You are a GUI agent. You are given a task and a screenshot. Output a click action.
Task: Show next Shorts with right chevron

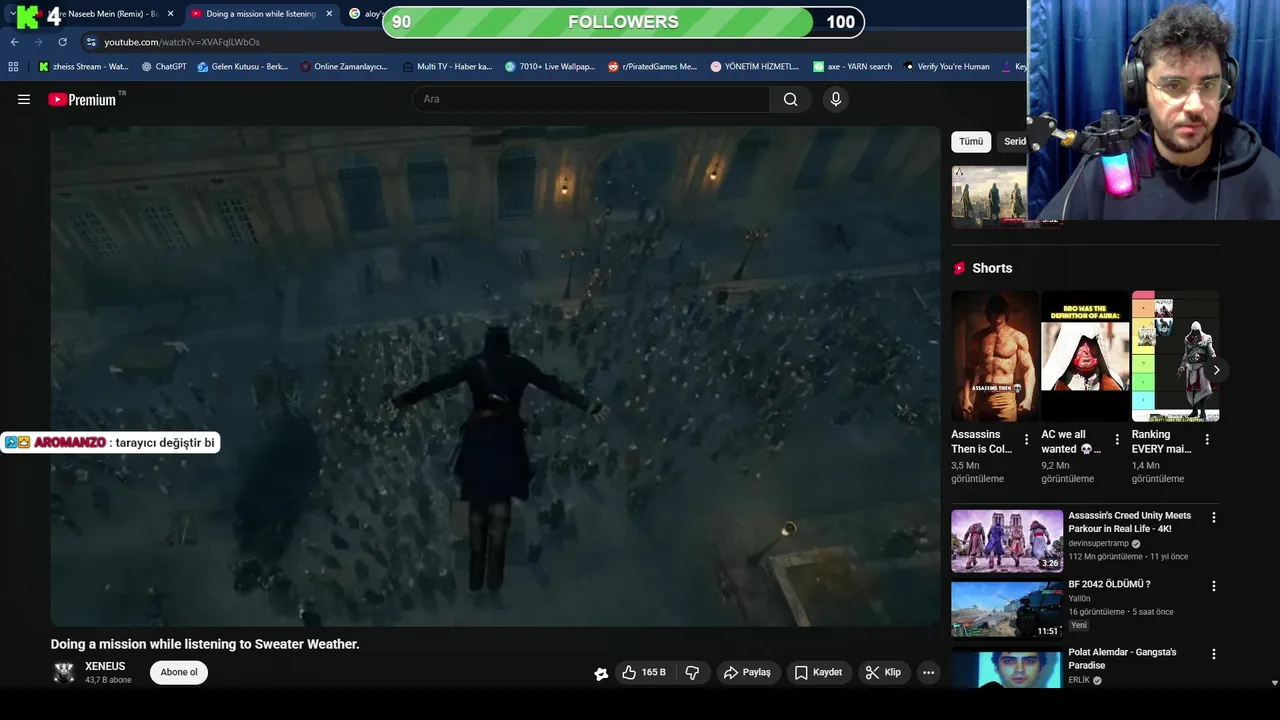coord(1216,370)
